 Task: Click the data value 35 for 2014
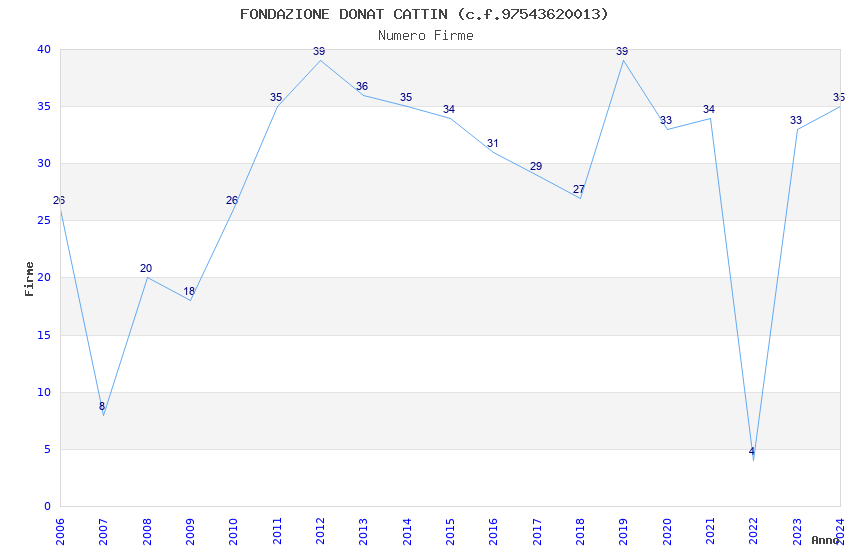(406, 98)
